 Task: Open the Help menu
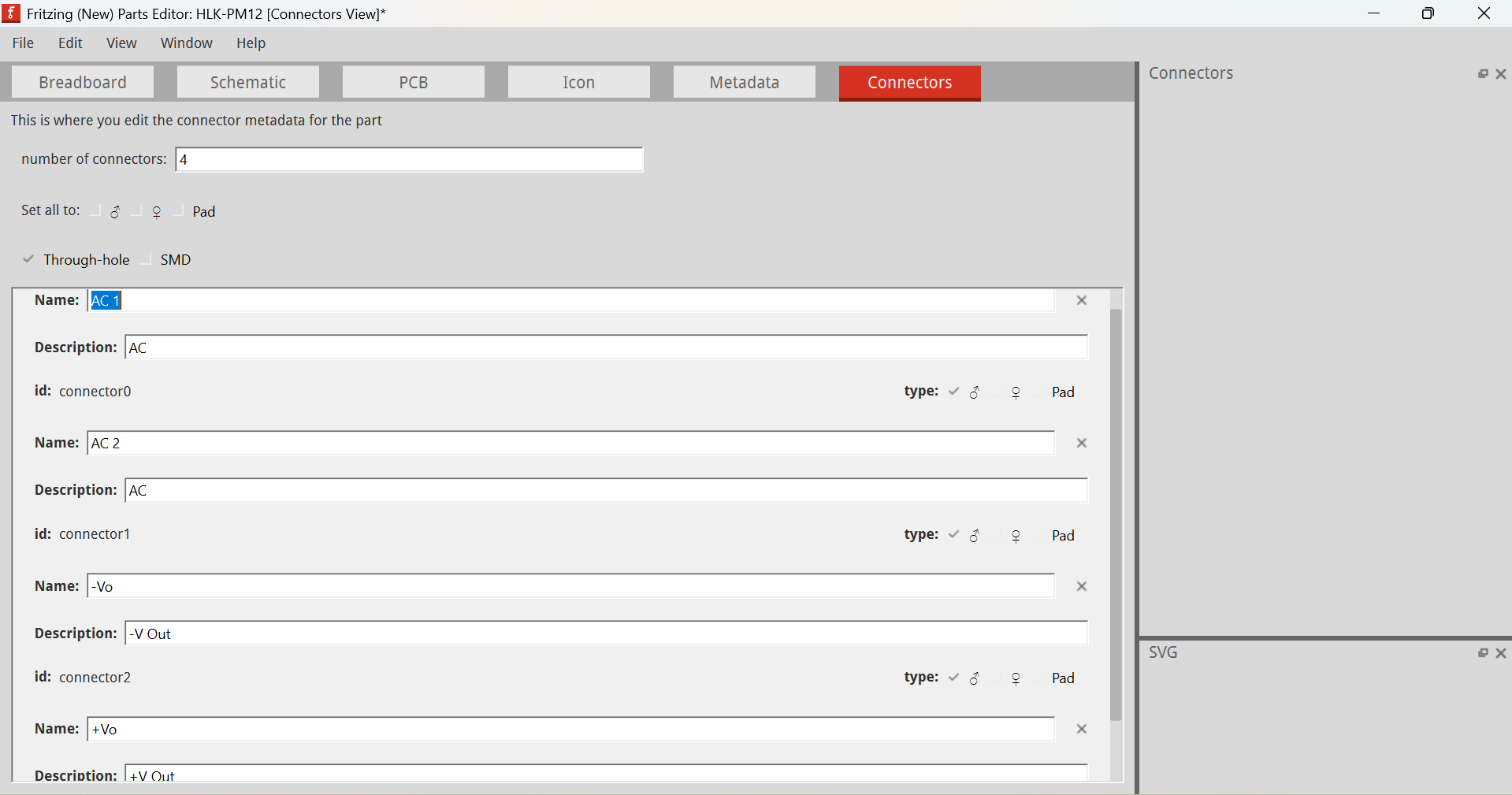click(251, 43)
